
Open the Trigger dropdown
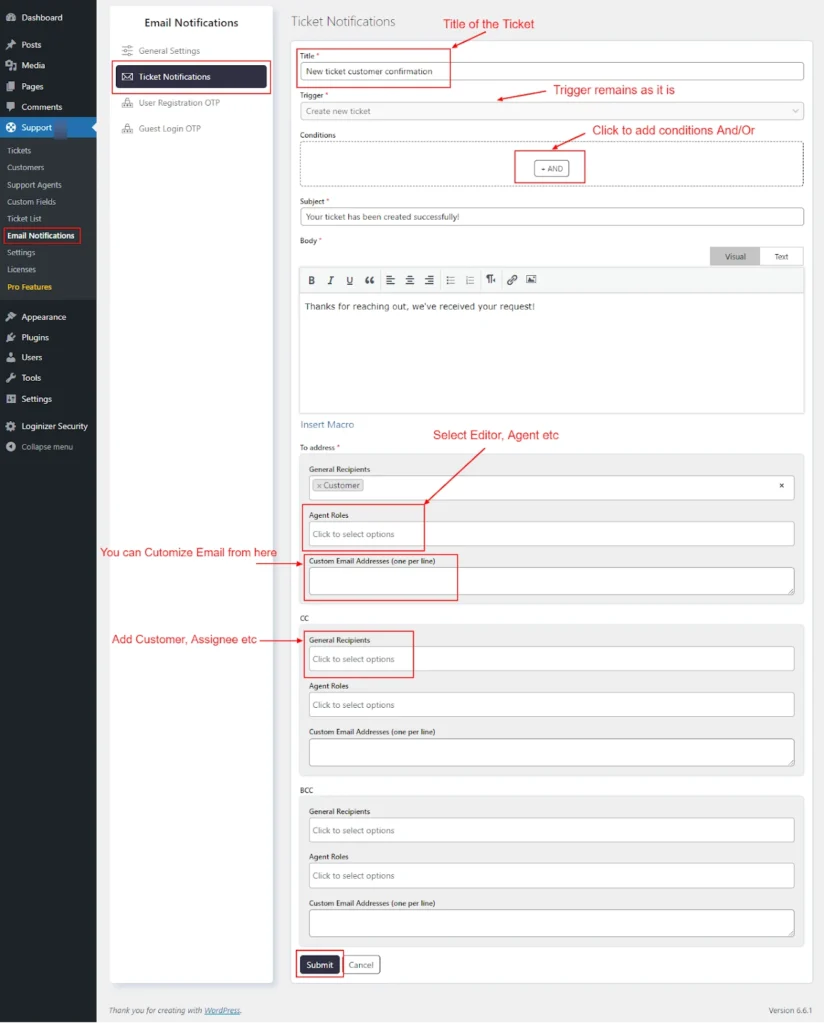551,110
